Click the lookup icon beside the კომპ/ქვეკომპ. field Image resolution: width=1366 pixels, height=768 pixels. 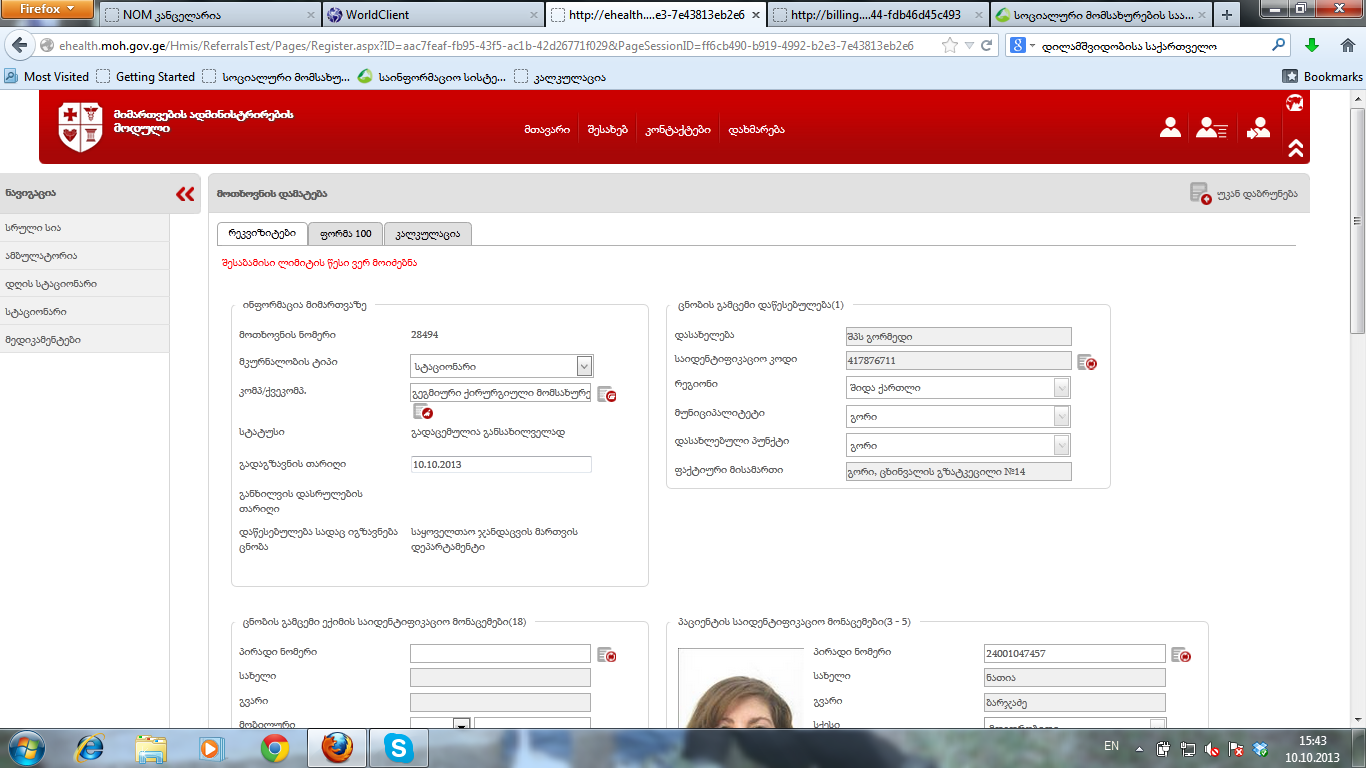click(x=606, y=394)
